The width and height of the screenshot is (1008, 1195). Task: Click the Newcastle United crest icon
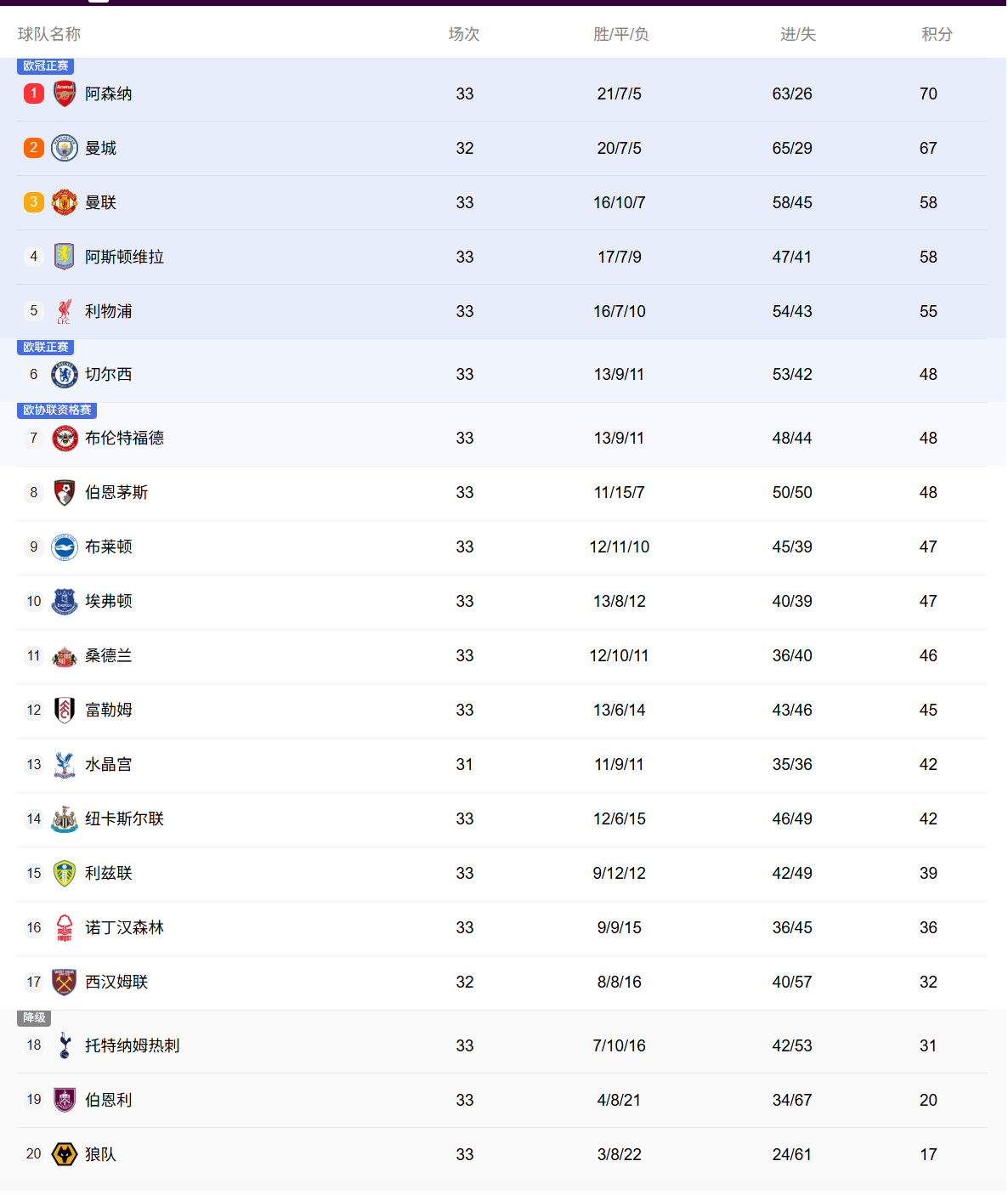point(65,818)
